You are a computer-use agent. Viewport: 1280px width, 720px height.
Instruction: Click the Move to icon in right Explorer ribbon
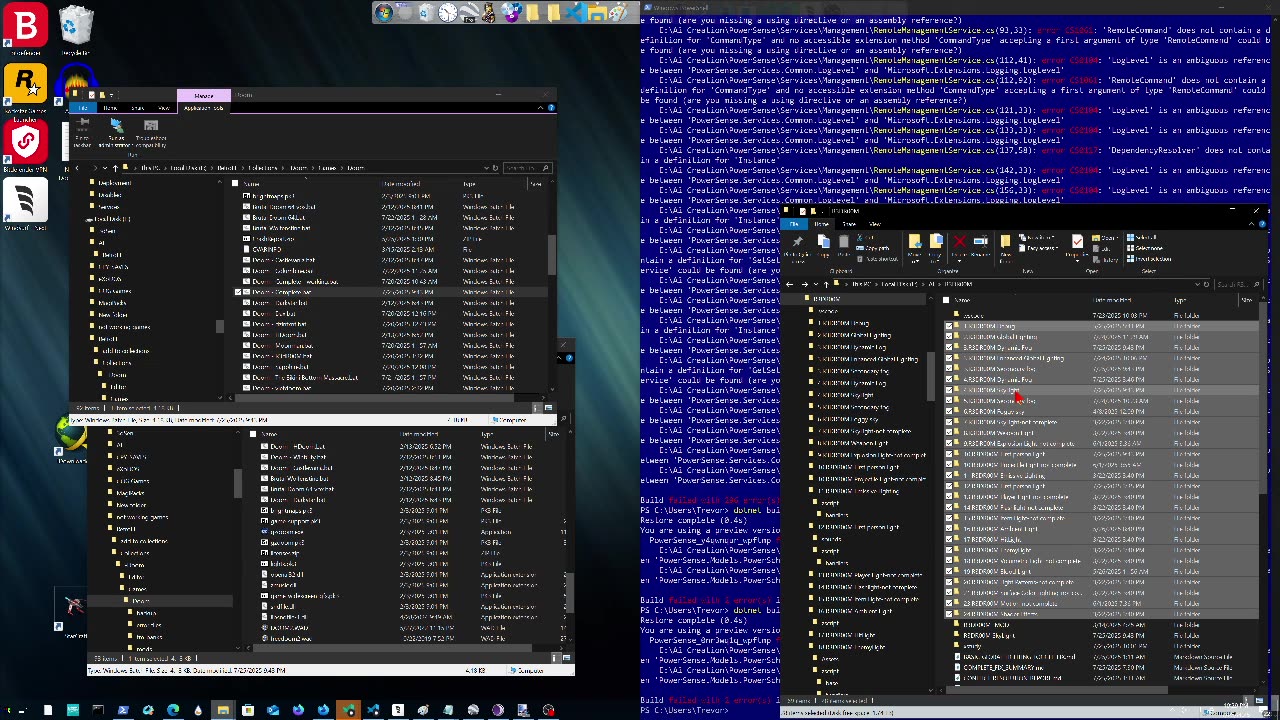click(915, 245)
